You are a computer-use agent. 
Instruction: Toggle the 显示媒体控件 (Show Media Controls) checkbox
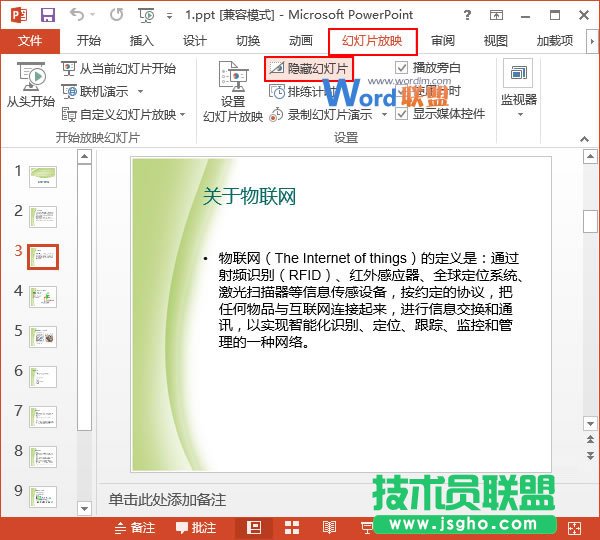pos(401,114)
